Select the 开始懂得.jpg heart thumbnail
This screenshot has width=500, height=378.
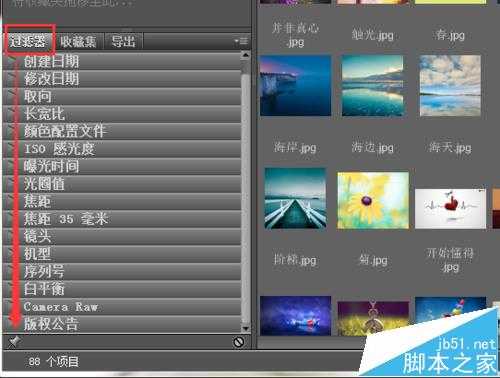point(450,209)
